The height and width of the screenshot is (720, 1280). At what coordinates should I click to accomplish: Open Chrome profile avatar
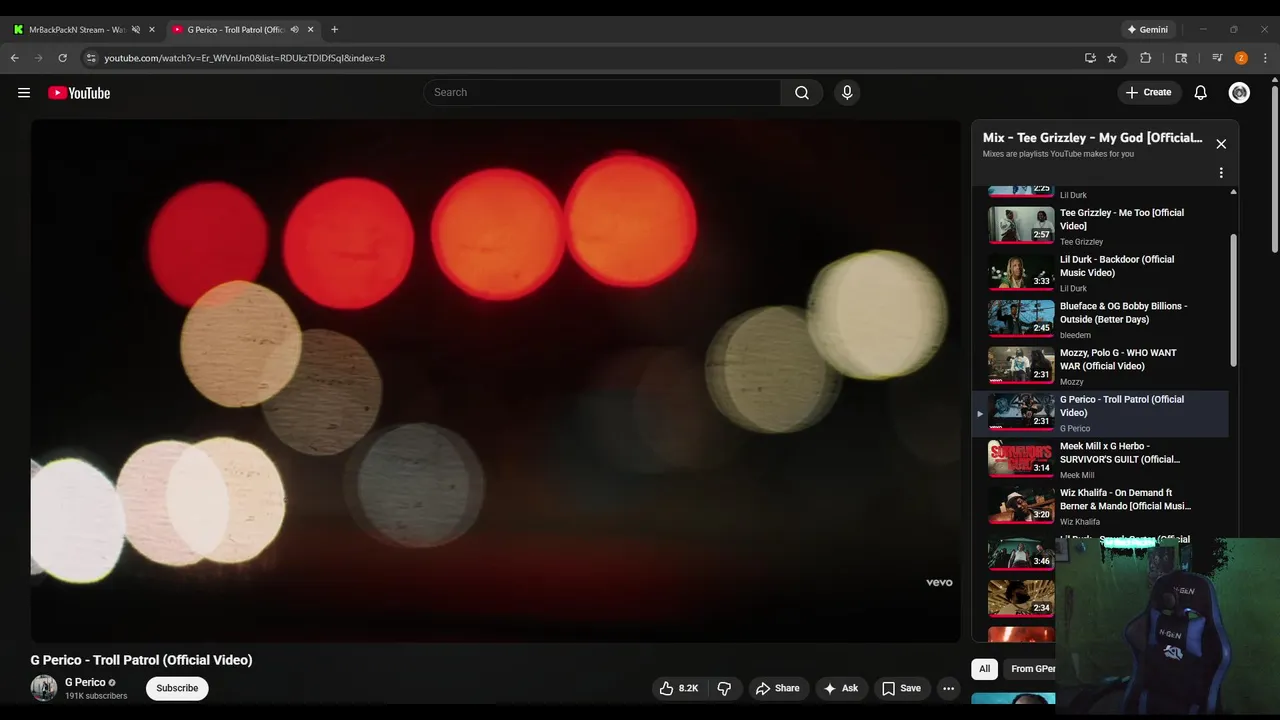(1241, 58)
